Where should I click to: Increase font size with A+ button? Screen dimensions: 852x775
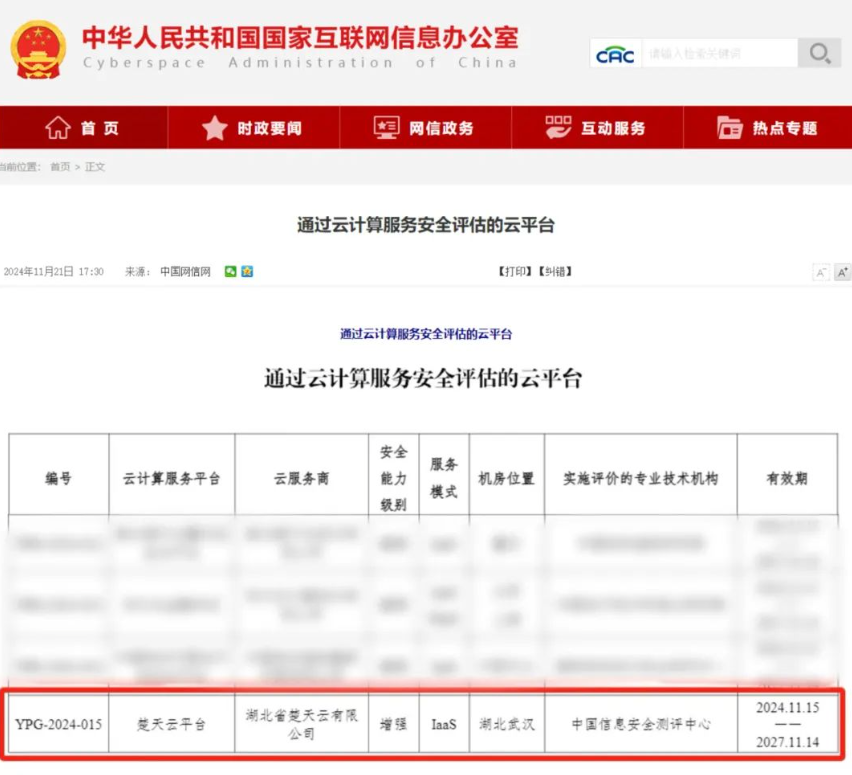click(x=843, y=272)
